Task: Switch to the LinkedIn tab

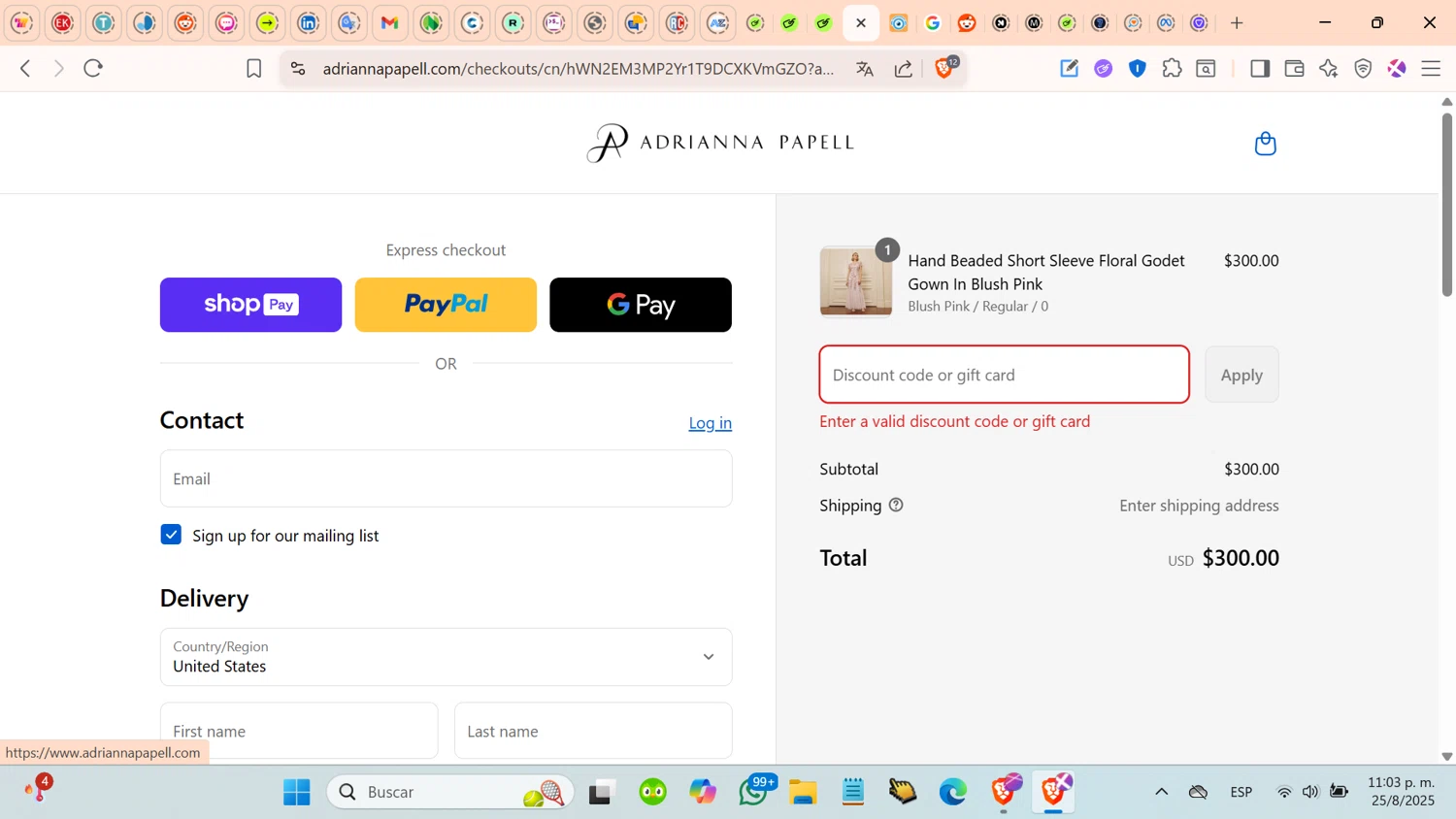Action: point(309,23)
